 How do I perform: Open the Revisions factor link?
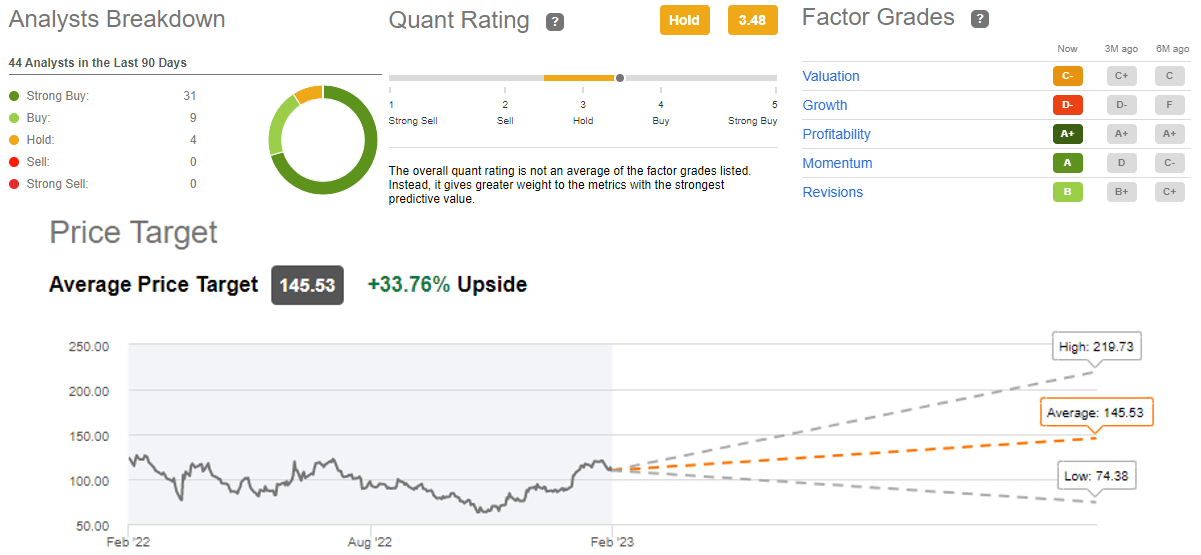[x=832, y=192]
